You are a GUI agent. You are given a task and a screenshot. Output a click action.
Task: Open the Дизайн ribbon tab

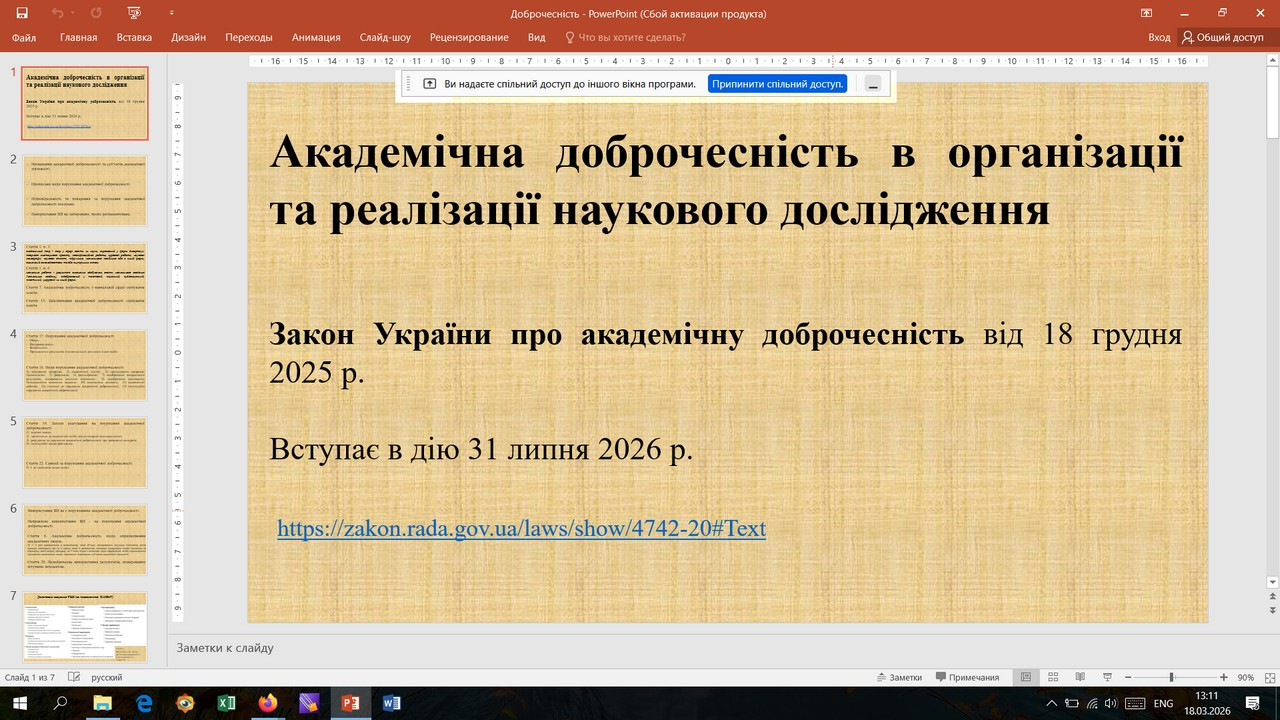point(188,37)
